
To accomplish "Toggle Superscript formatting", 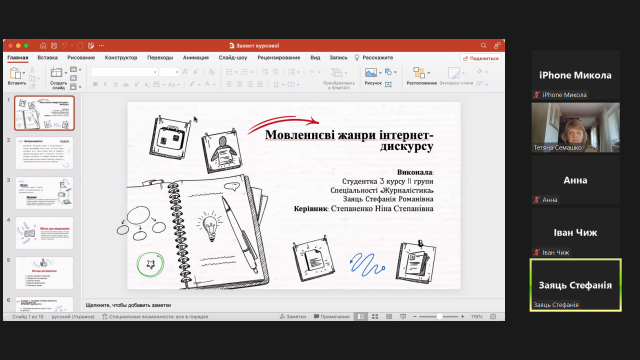I will pyautogui.click(x=137, y=84).
